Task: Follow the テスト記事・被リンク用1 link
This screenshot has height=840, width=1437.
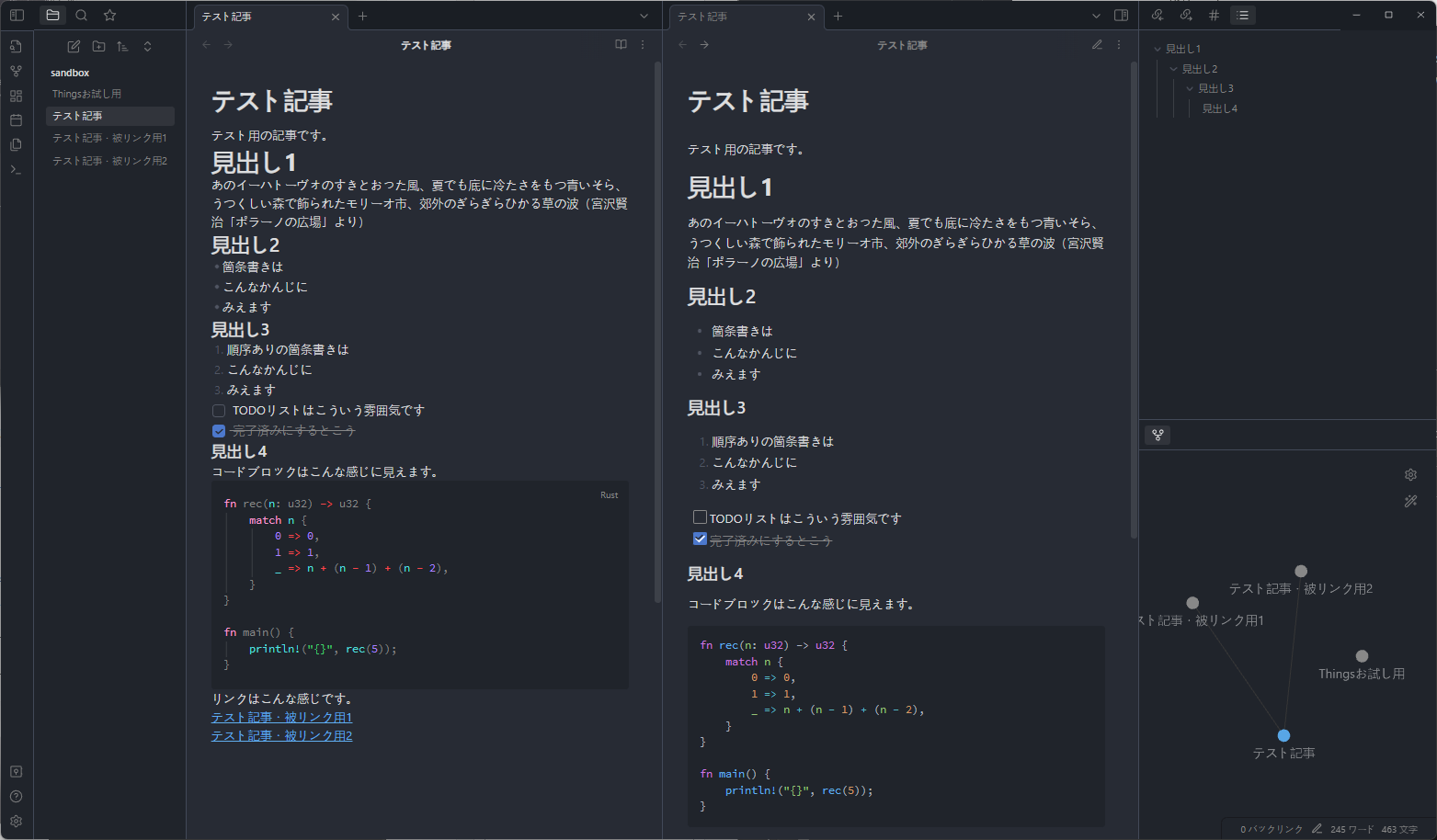Action: (281, 717)
